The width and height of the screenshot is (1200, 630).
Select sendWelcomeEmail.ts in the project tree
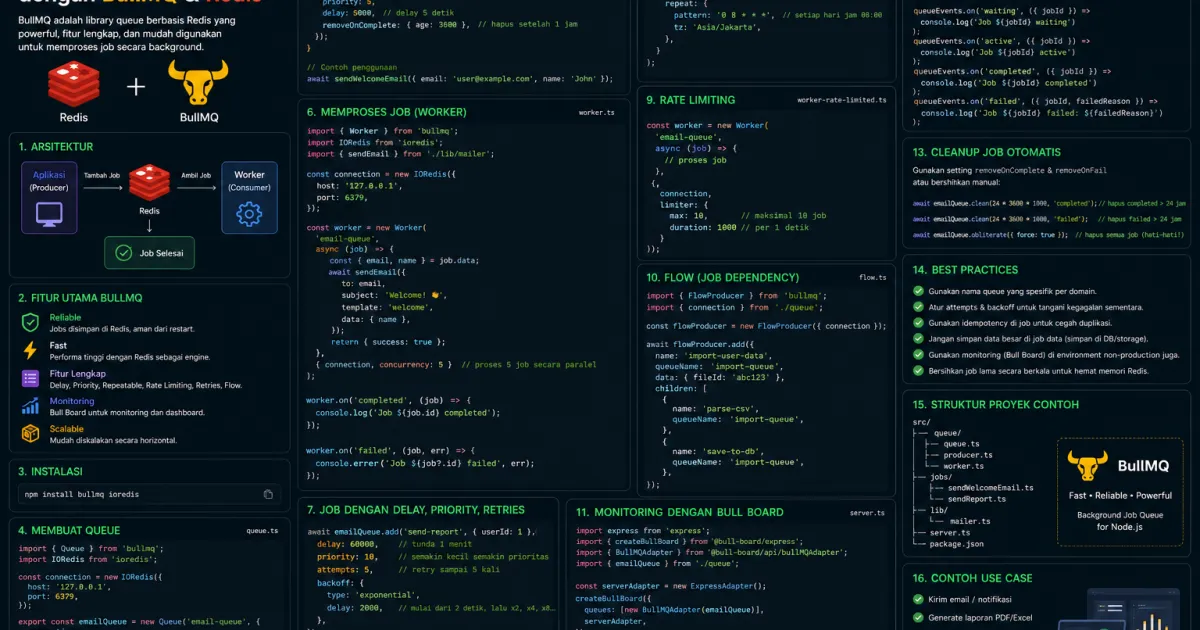point(991,488)
